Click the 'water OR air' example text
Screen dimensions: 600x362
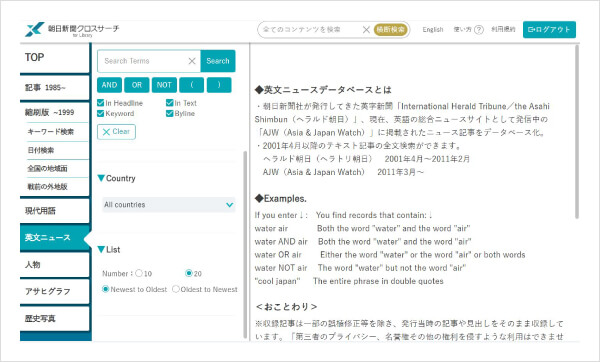click(278, 255)
